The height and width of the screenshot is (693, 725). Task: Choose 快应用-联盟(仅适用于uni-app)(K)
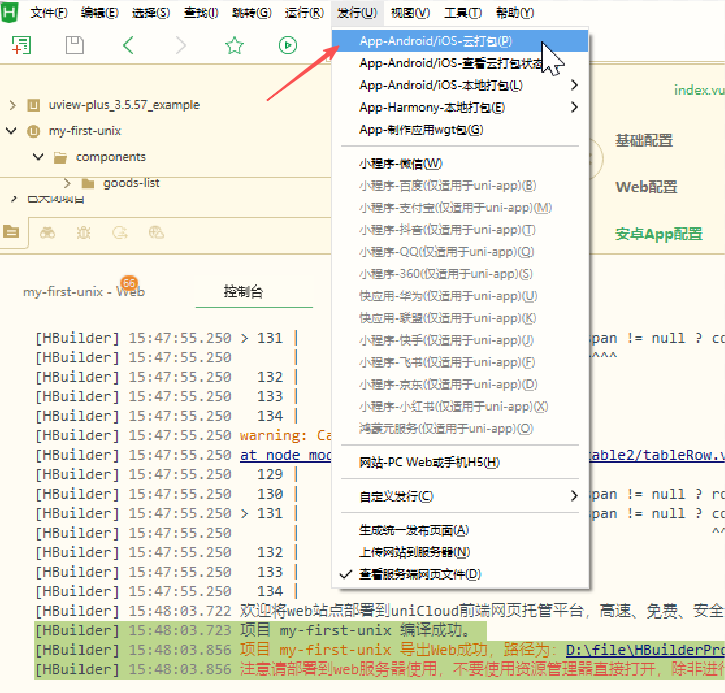coord(460,318)
